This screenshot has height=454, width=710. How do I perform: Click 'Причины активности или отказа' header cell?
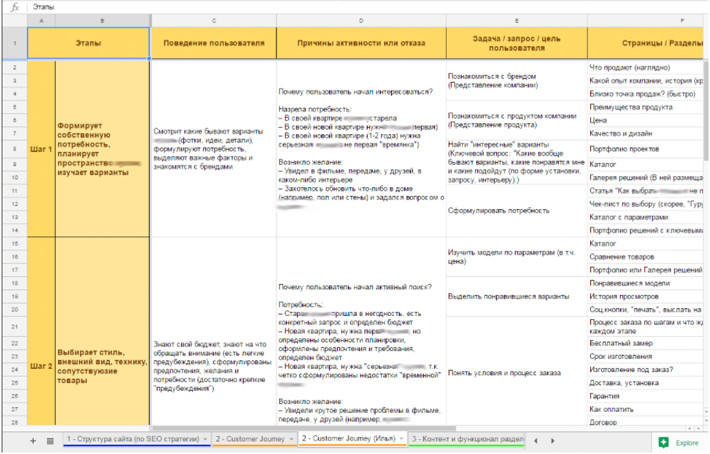coord(361,43)
